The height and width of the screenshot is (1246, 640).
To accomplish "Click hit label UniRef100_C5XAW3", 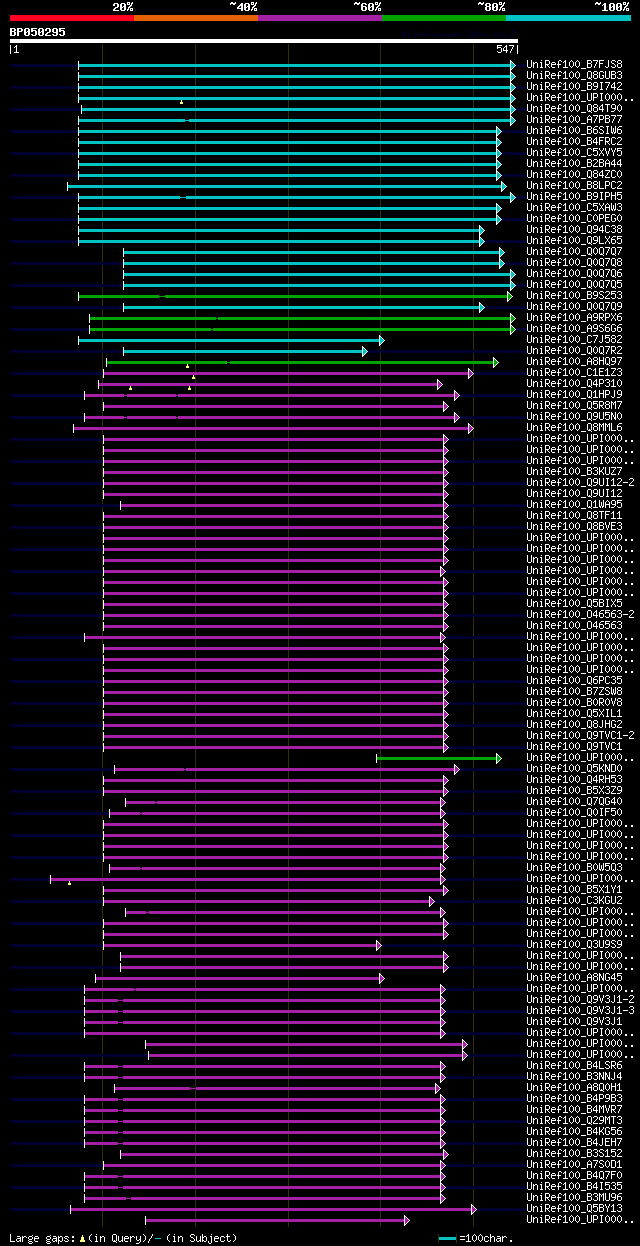I will coord(574,207).
